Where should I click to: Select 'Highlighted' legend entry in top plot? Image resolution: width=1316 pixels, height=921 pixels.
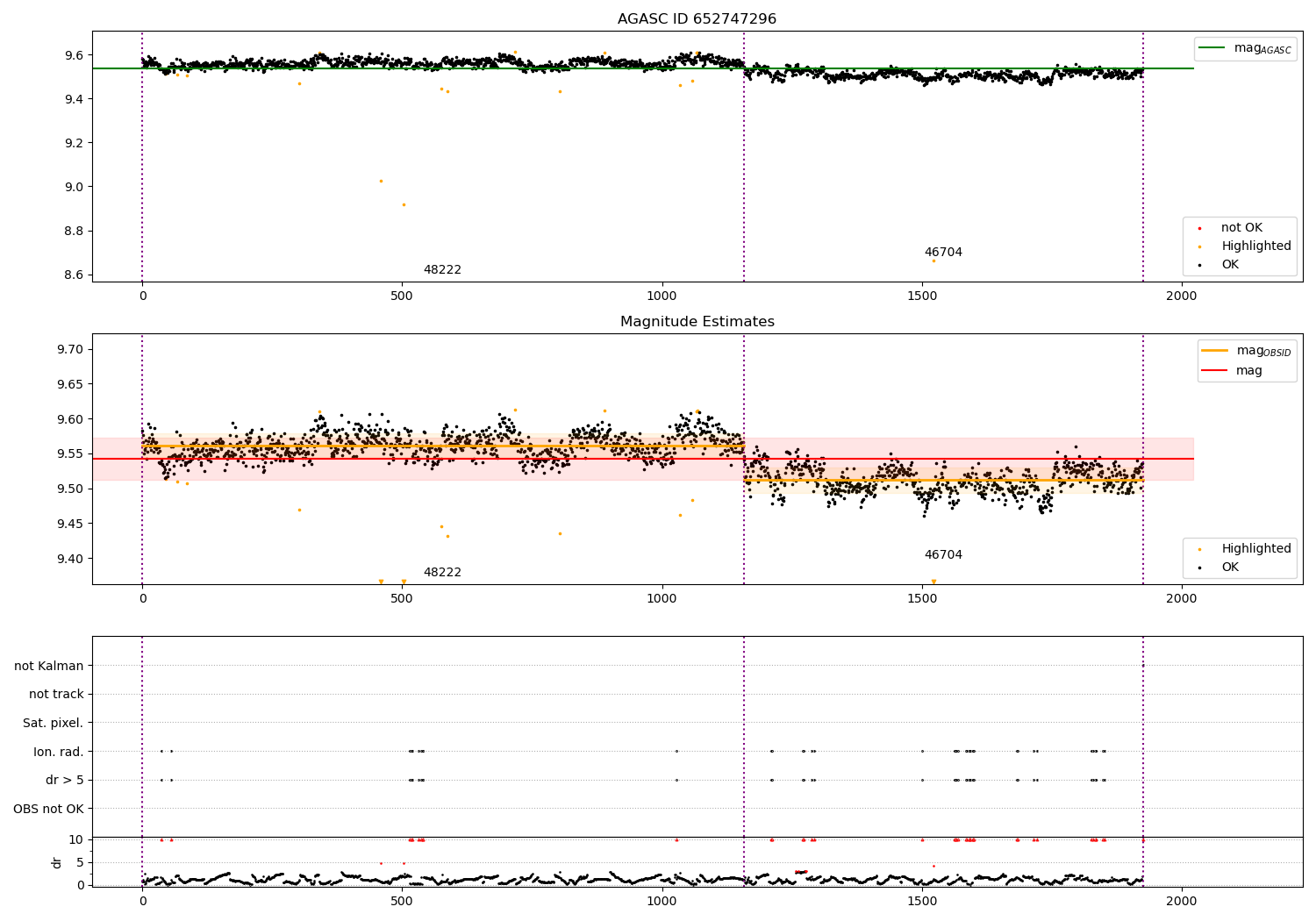(1256, 246)
